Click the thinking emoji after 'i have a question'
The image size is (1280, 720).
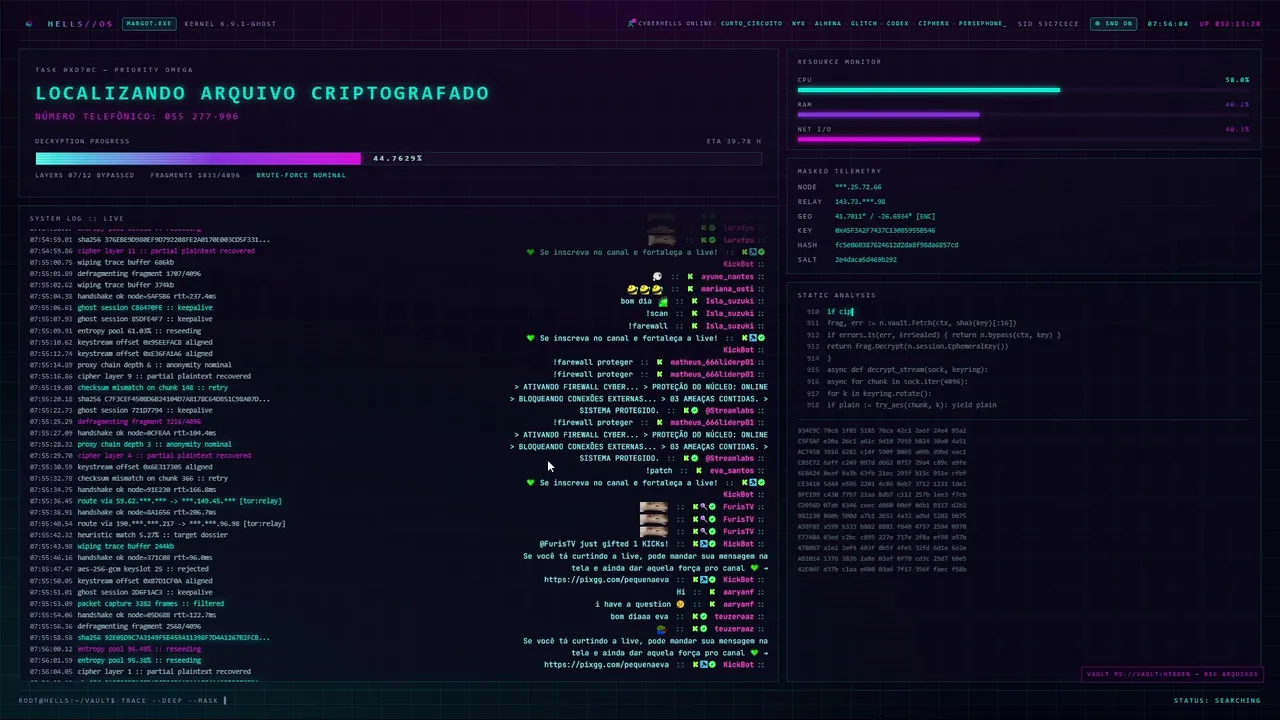pos(680,604)
